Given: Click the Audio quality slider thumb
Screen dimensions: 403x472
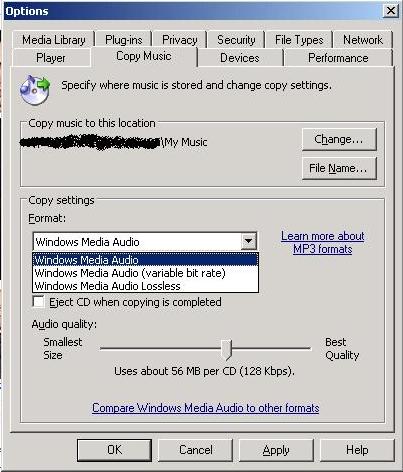Looking at the screenshot, I should click(x=227, y=350).
